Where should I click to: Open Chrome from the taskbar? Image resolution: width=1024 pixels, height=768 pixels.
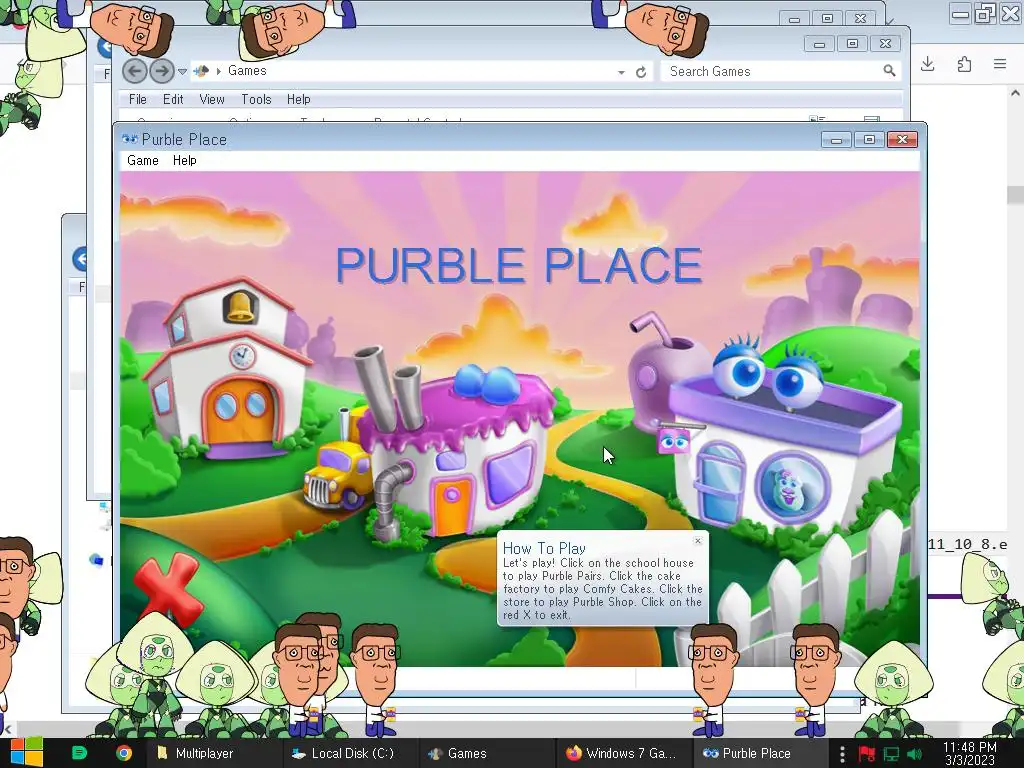[123, 753]
